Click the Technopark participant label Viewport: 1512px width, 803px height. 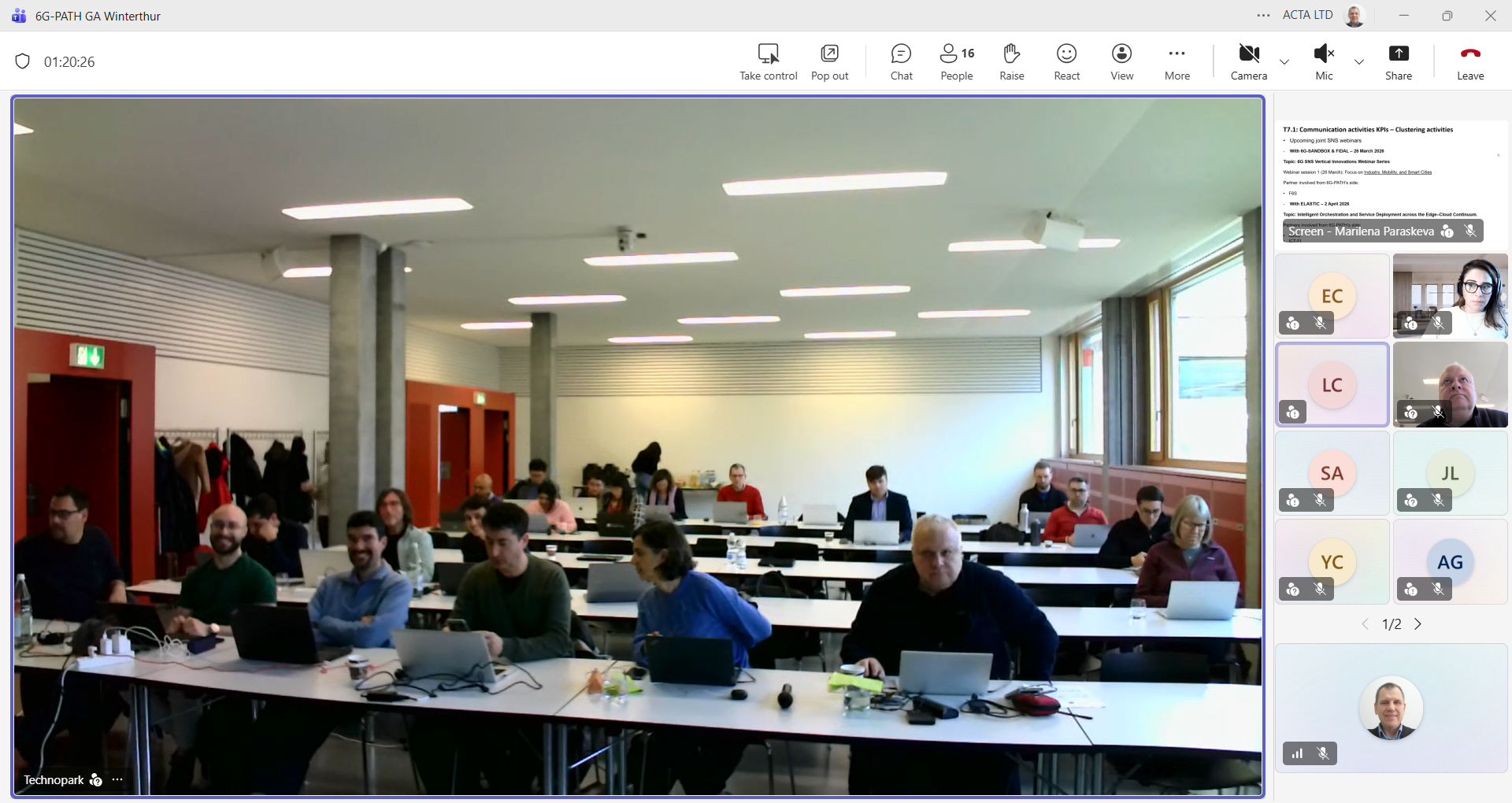[x=54, y=779]
